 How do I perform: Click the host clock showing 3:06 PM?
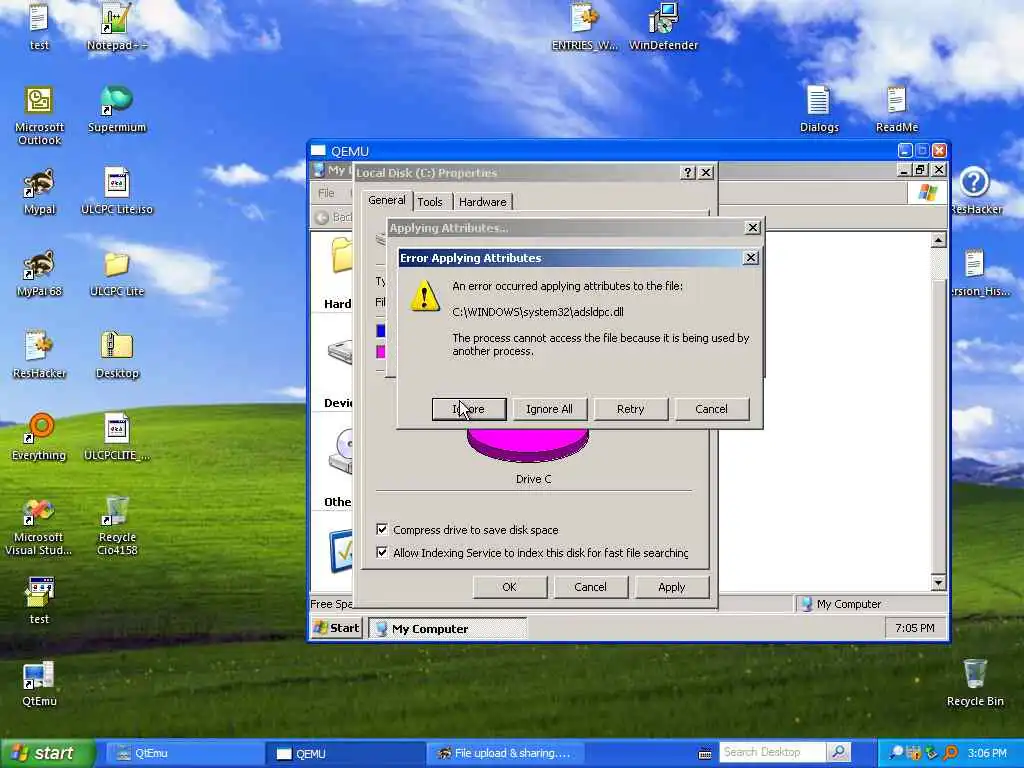click(x=987, y=753)
